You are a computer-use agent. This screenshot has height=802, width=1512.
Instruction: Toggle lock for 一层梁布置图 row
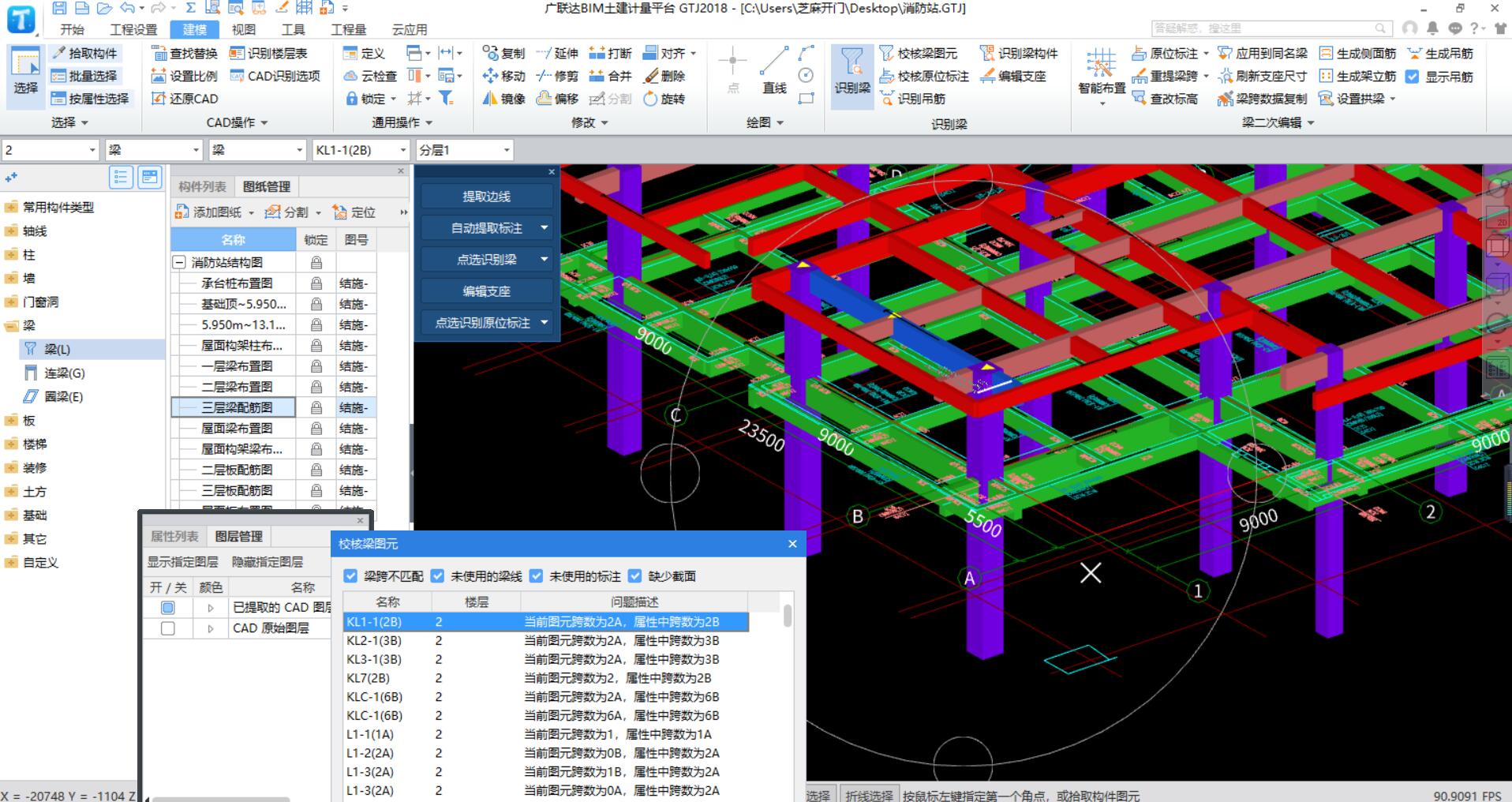[x=316, y=366]
